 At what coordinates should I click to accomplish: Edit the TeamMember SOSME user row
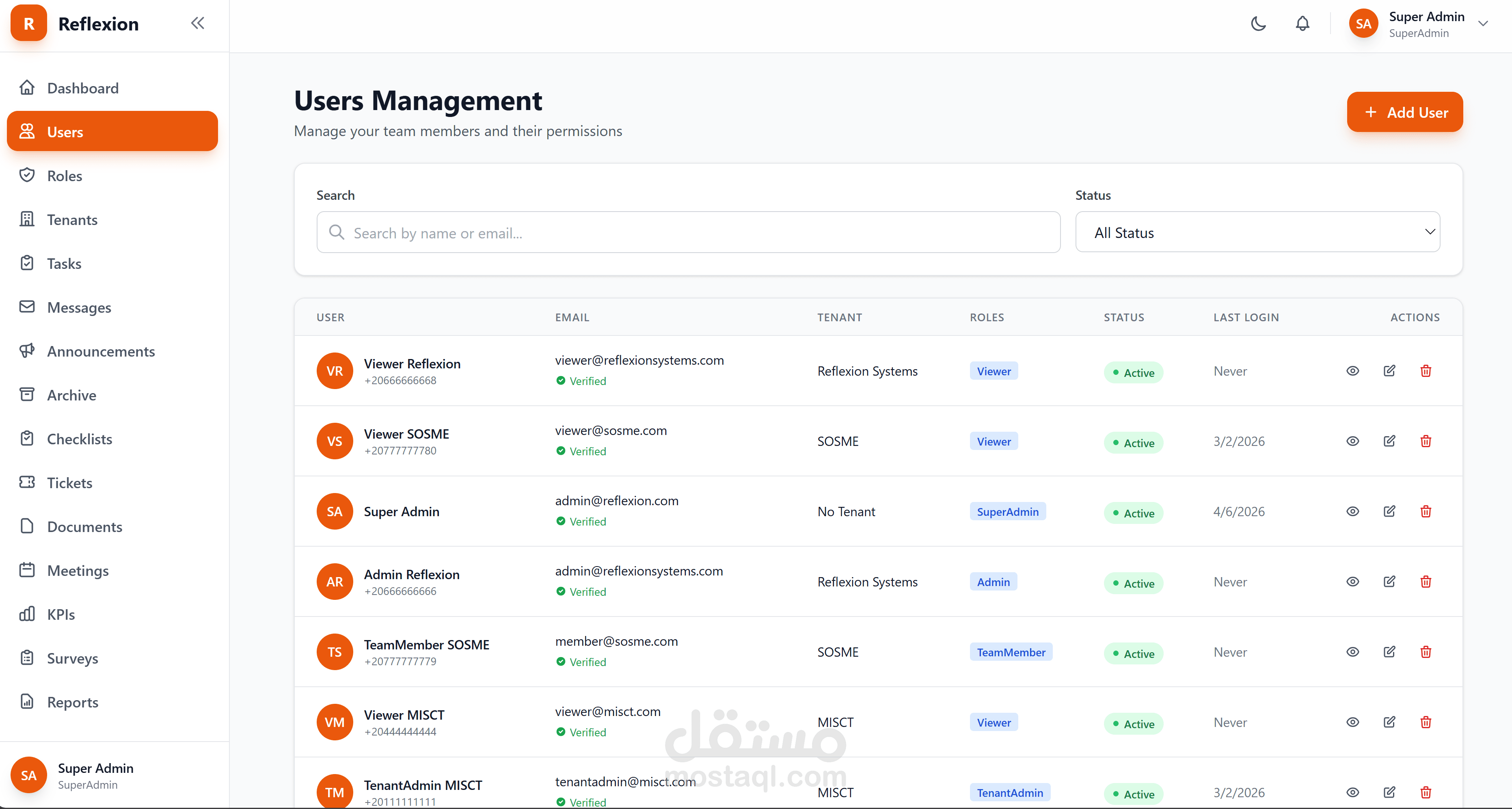[x=1389, y=652]
